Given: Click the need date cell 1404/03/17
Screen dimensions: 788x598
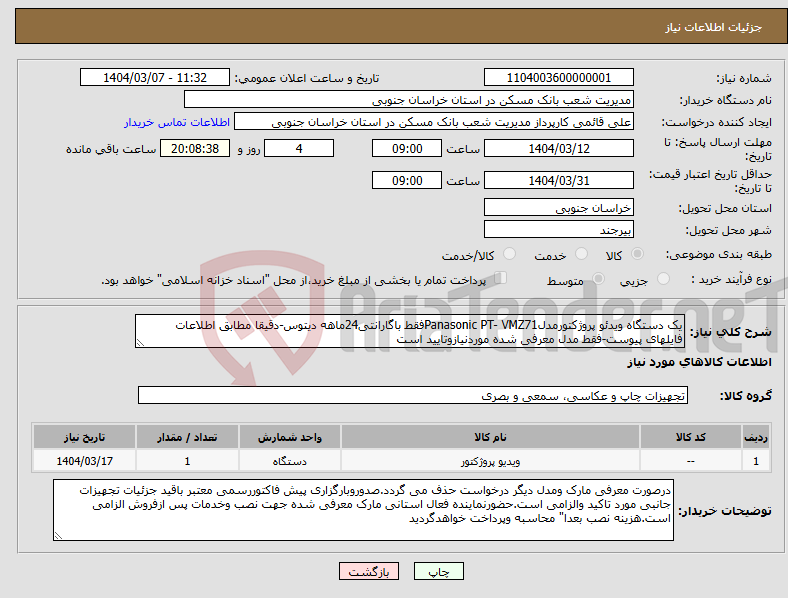Looking at the screenshot, I should 84,461.
